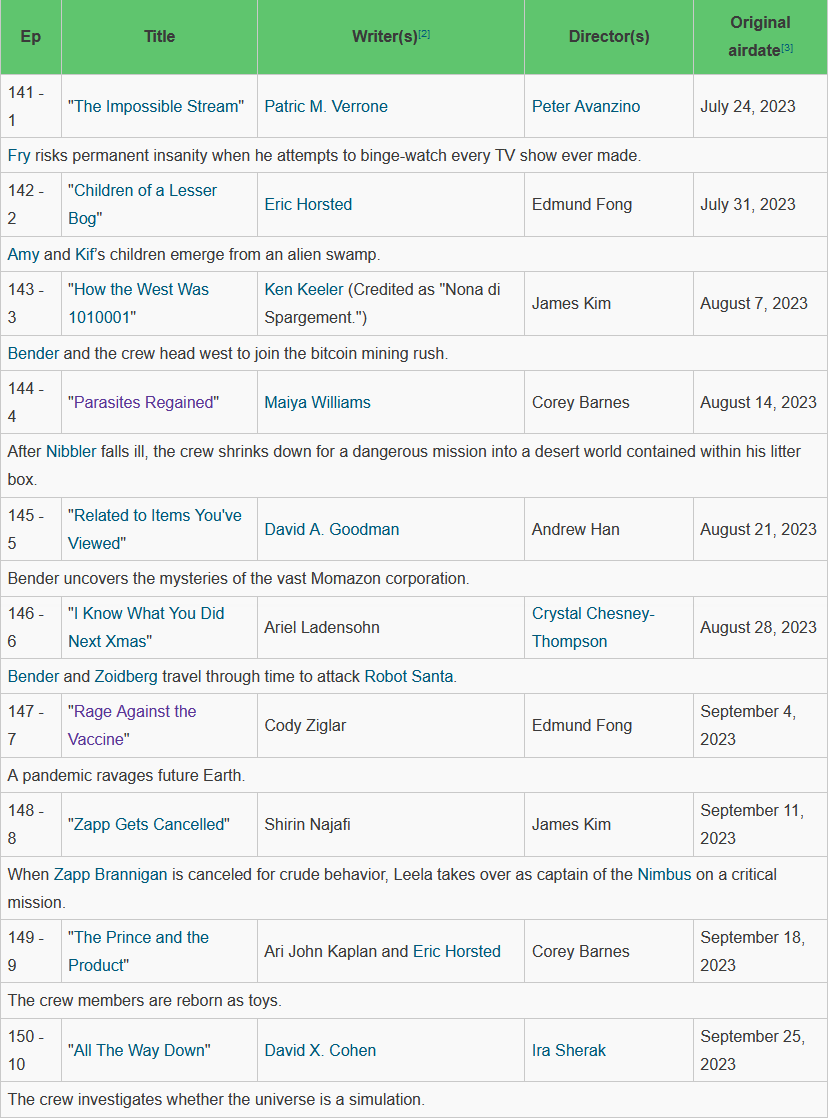The height and width of the screenshot is (1118, 828).
Task: Select "James Kim" in episode 143 row
Action: coord(571,304)
